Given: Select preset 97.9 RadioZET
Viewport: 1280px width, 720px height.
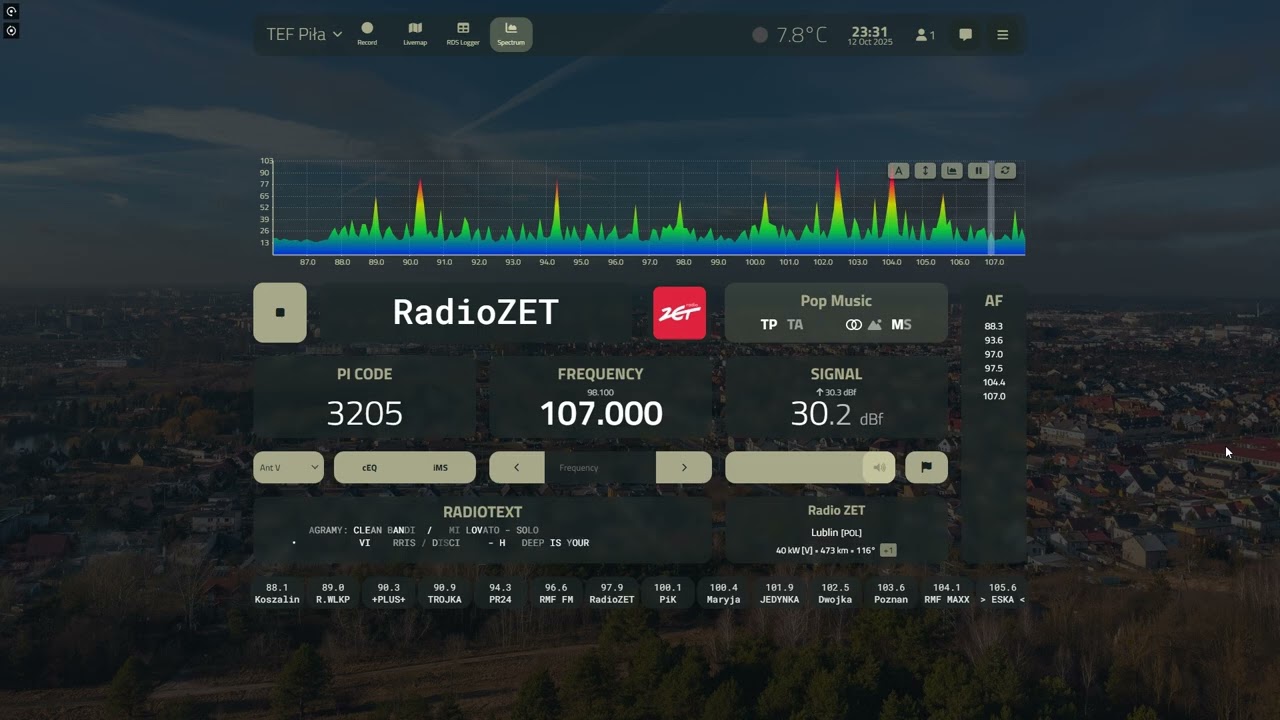Looking at the screenshot, I should [612, 594].
